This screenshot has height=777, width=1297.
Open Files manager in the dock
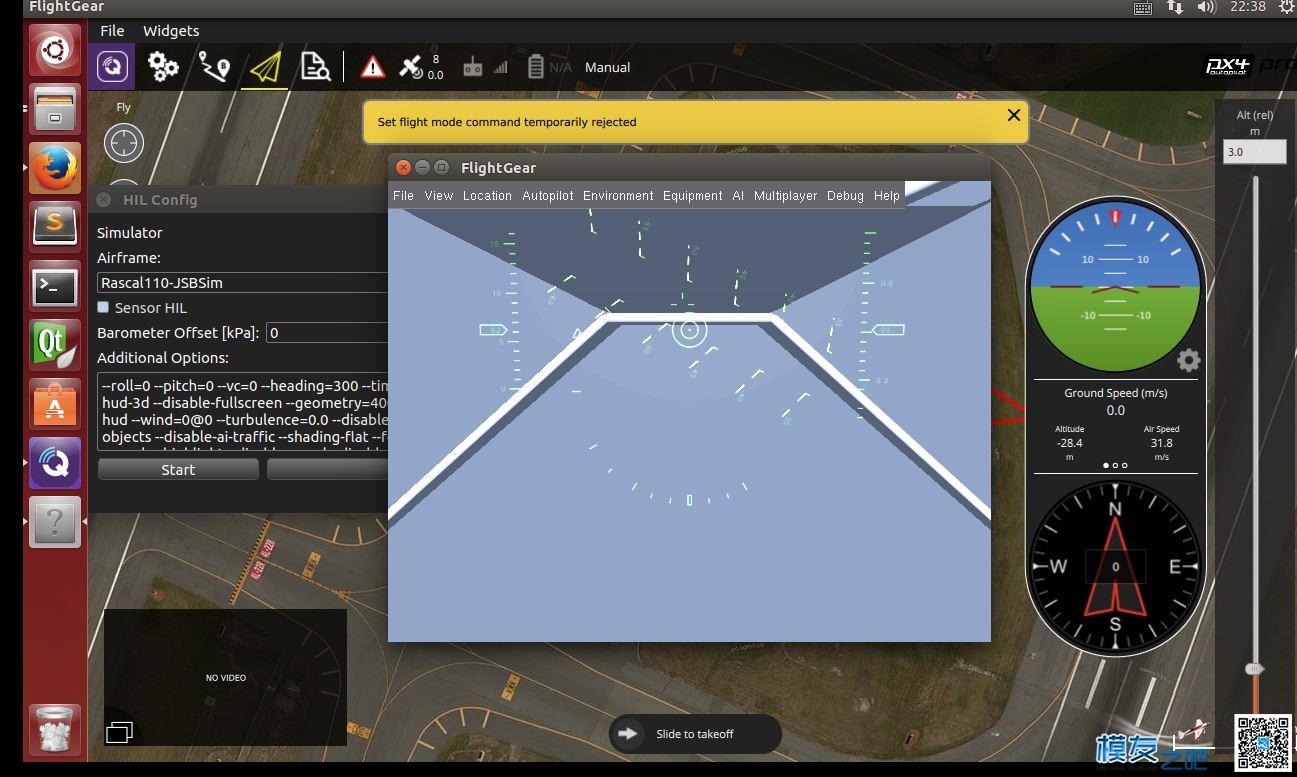[55, 108]
